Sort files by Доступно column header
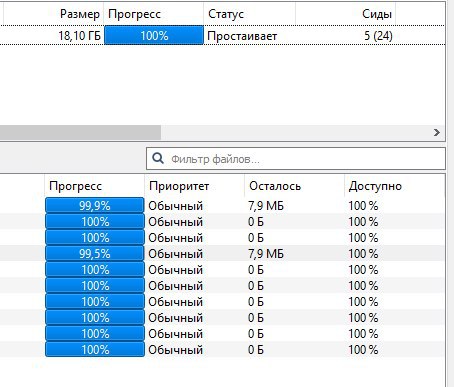 375,186
